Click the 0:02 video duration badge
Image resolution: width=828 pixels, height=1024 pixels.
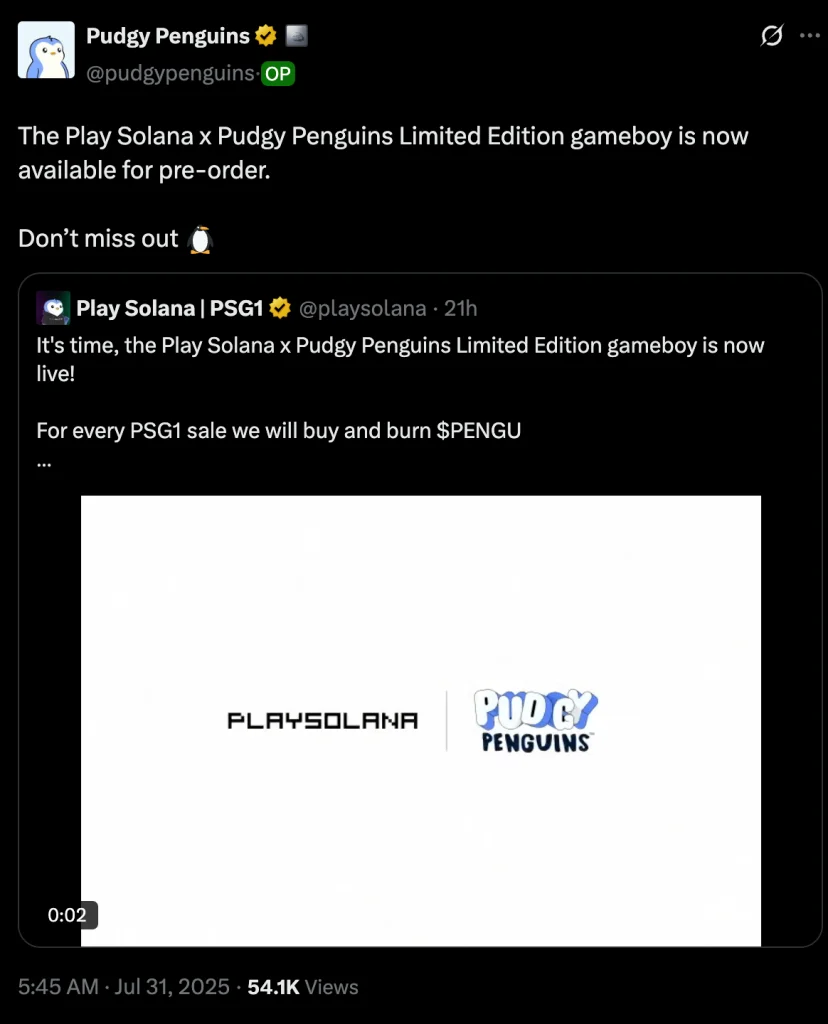coord(67,915)
